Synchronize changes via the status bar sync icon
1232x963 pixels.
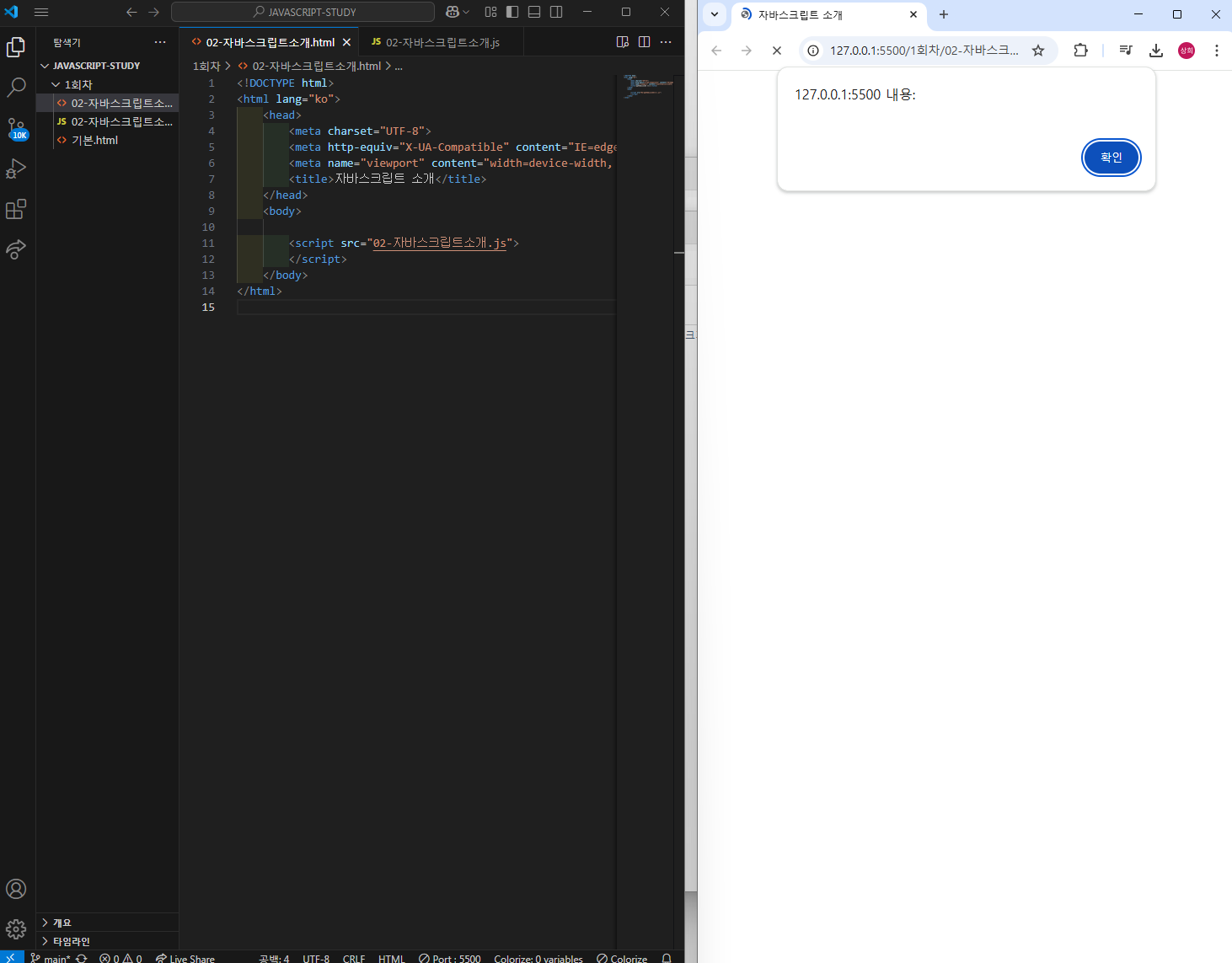(82, 958)
